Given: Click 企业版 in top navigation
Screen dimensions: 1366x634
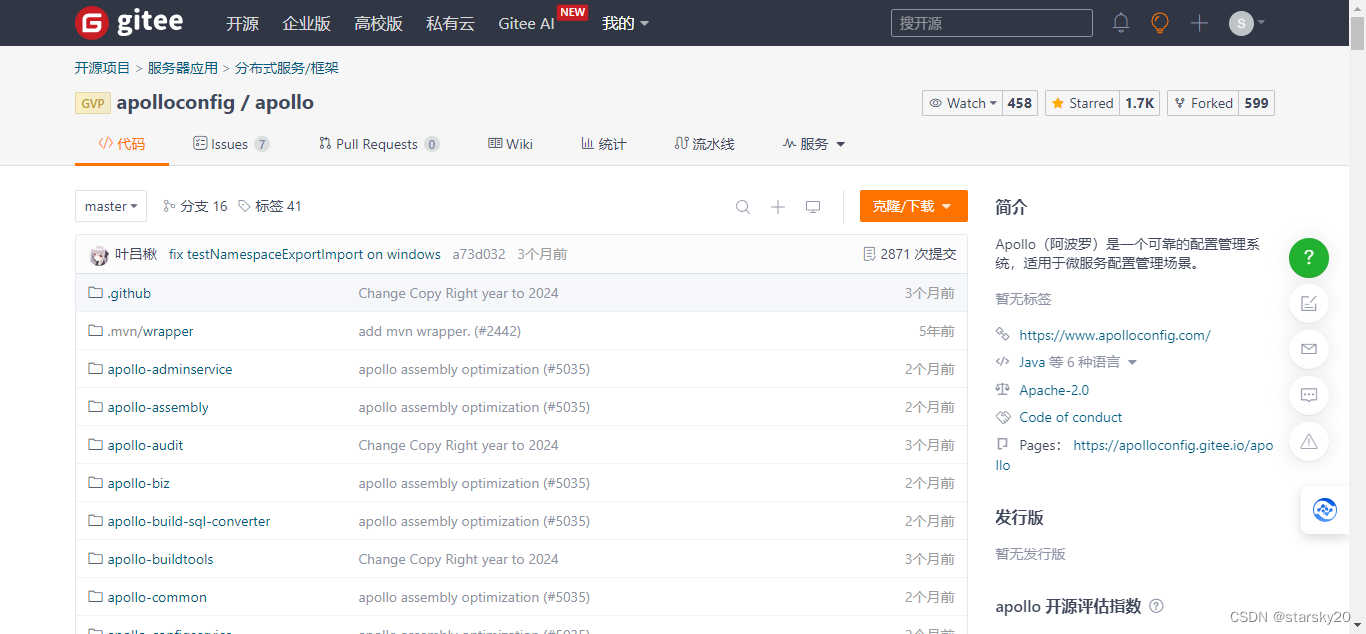Looking at the screenshot, I should [307, 23].
